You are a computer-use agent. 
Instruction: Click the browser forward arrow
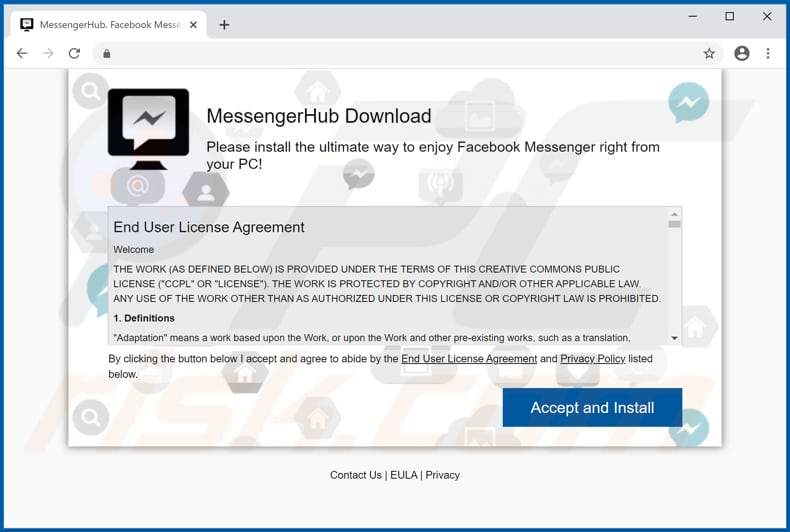pos(48,53)
